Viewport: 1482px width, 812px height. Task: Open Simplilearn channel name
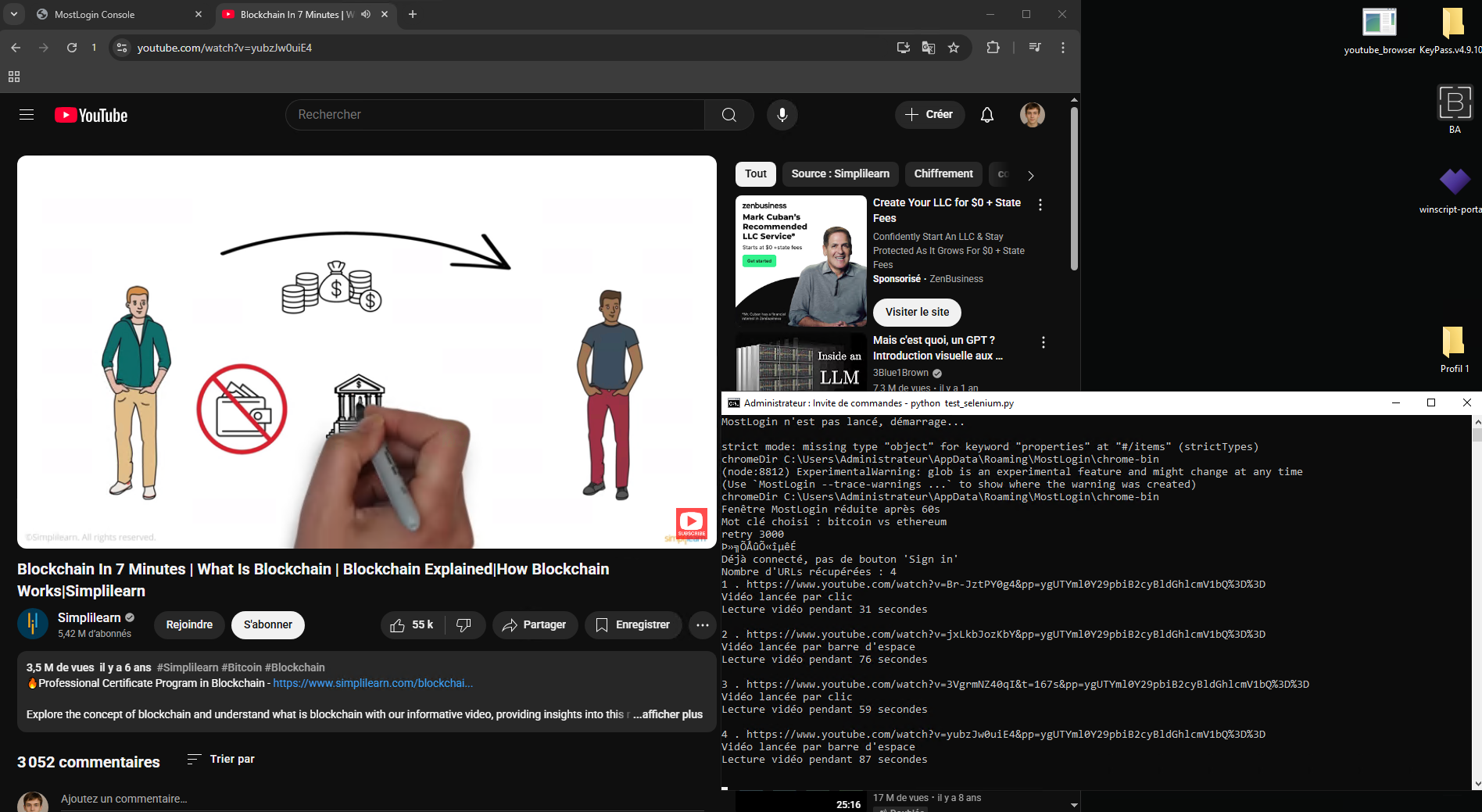[89, 618]
